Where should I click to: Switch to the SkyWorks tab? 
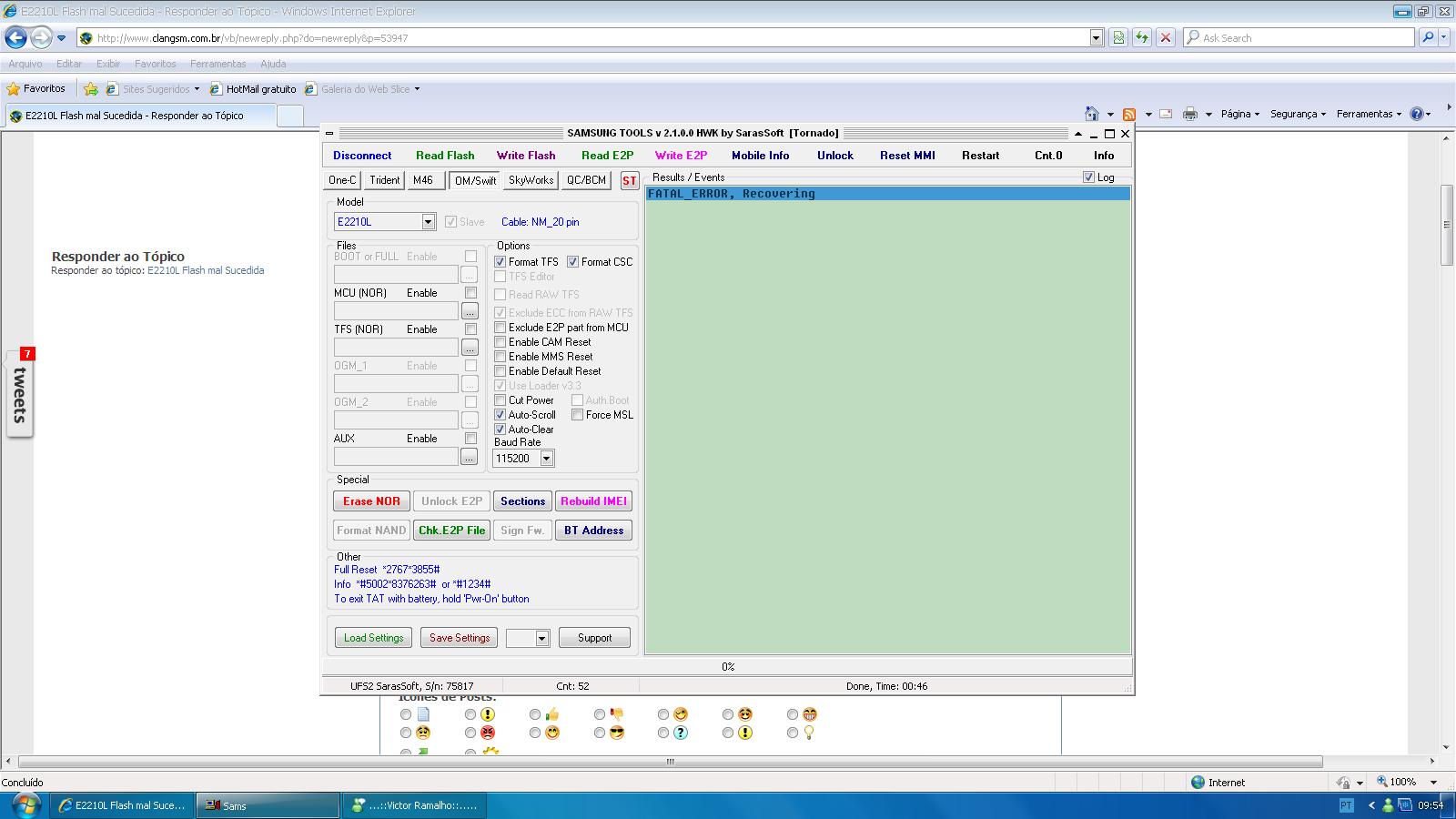coord(531,180)
